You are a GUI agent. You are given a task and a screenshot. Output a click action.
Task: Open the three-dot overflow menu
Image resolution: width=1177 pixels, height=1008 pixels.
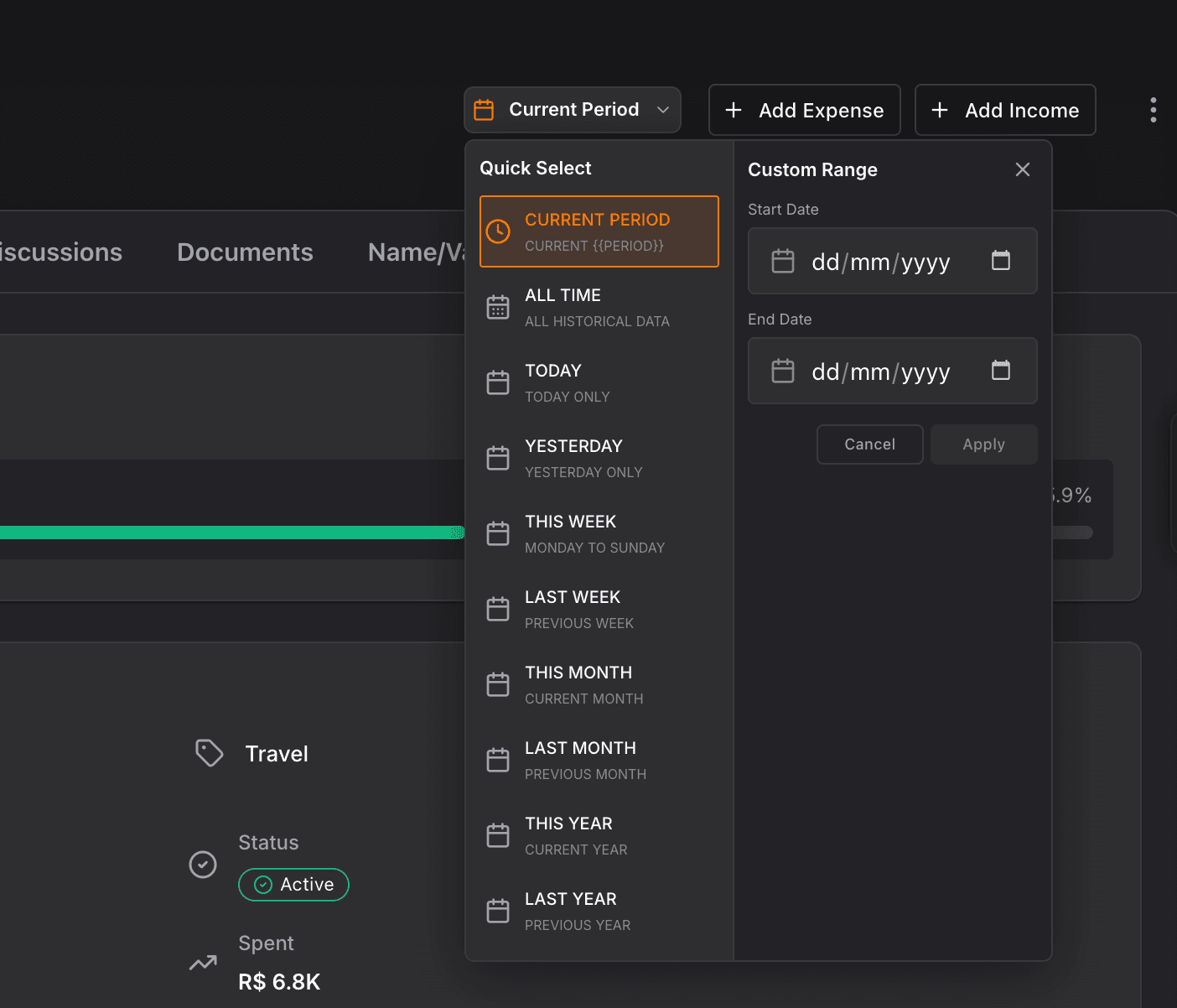click(1154, 110)
